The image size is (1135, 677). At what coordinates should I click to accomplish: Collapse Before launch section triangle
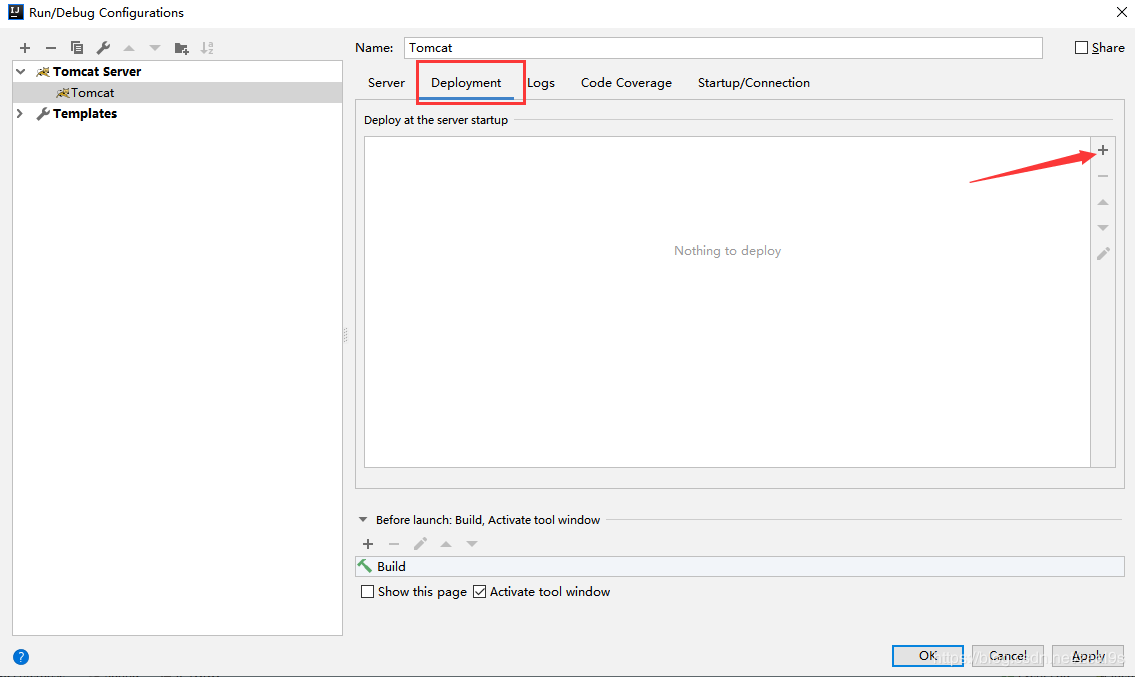click(x=363, y=520)
